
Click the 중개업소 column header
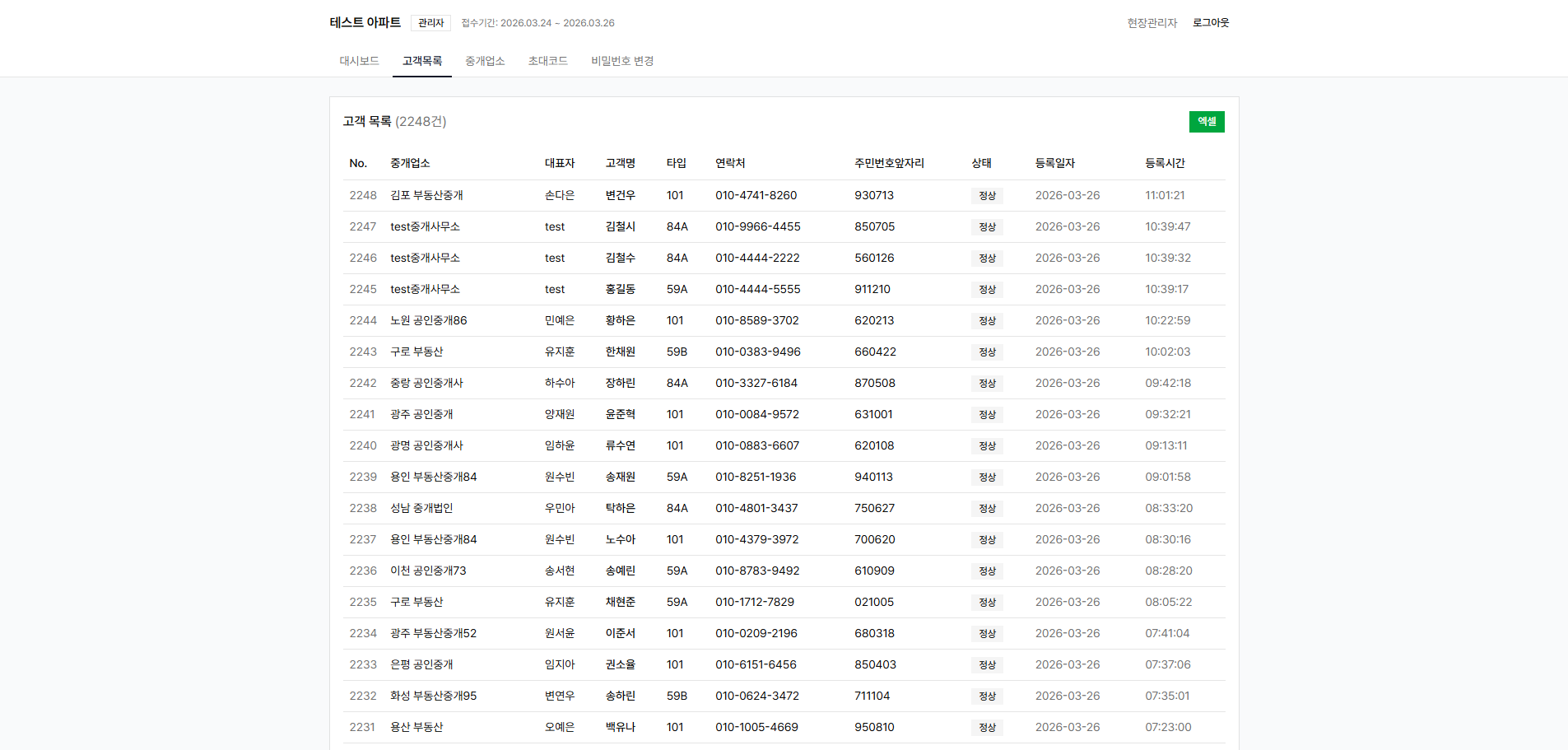(415, 162)
